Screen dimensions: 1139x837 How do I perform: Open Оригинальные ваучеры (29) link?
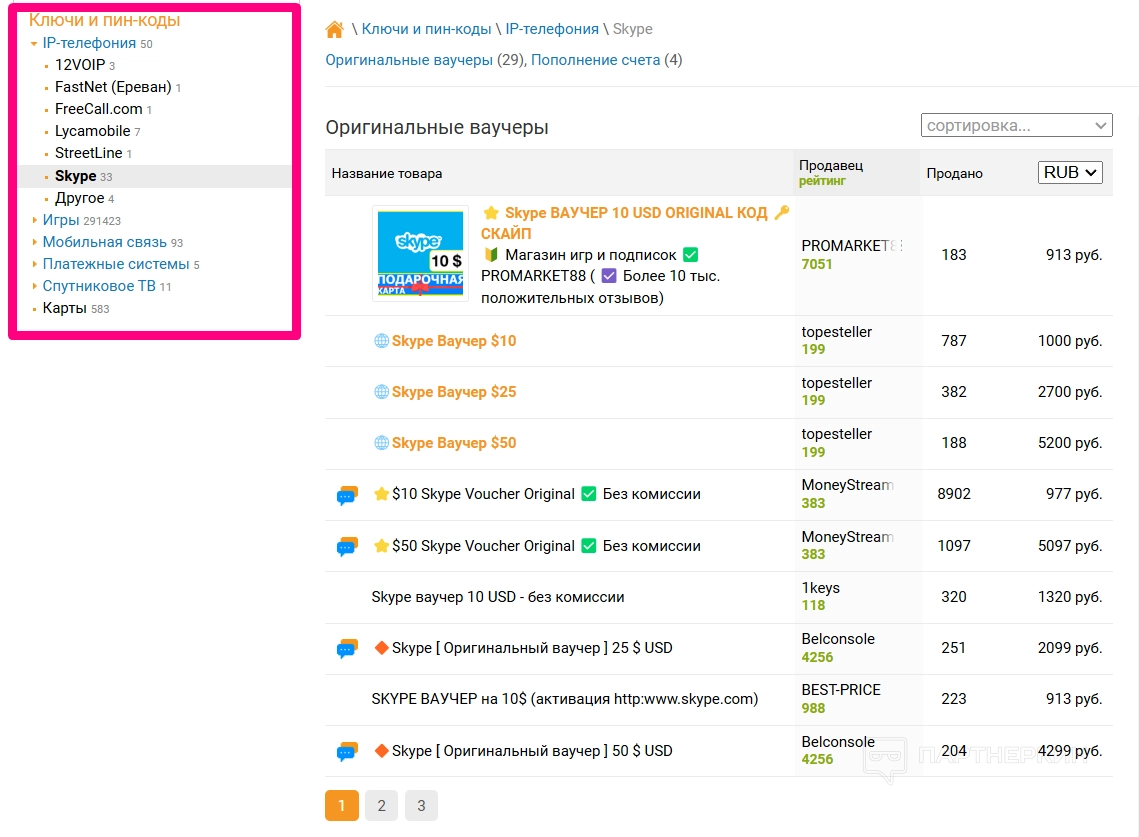[x=409, y=60]
